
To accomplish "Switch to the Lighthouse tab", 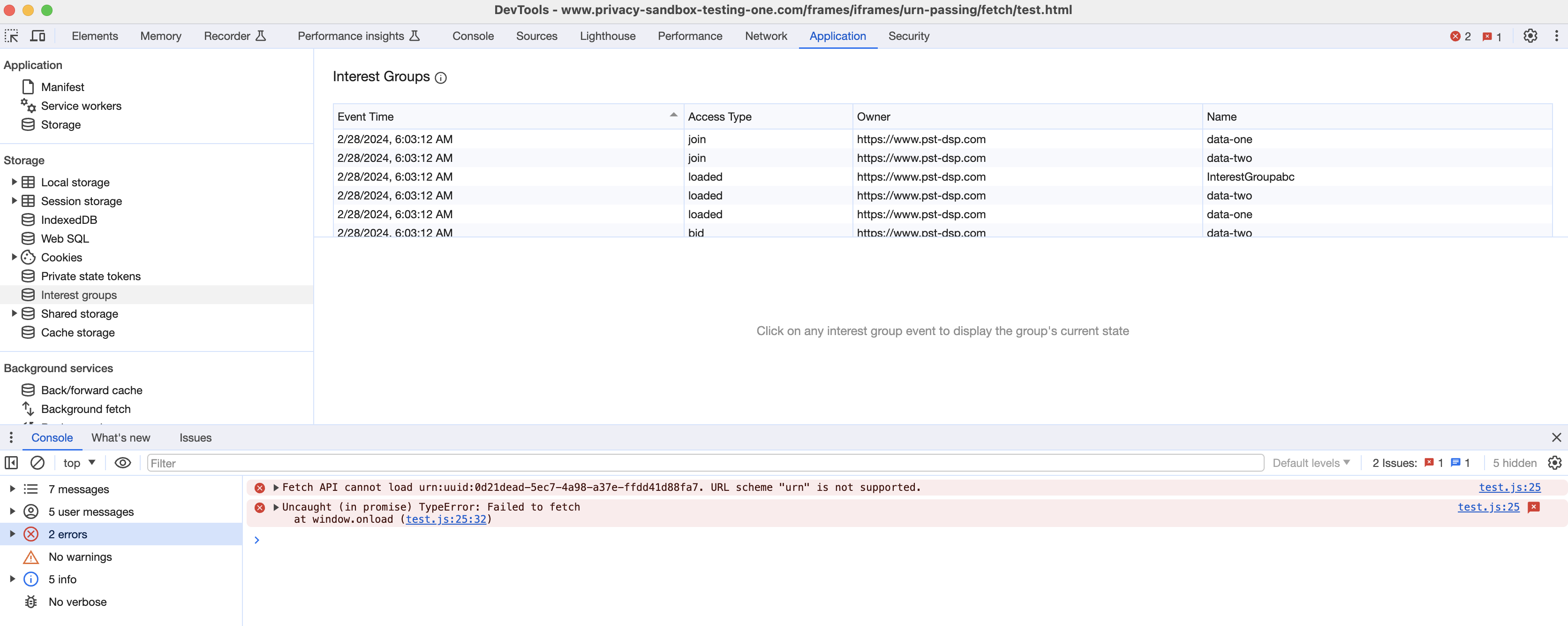I will coord(607,36).
